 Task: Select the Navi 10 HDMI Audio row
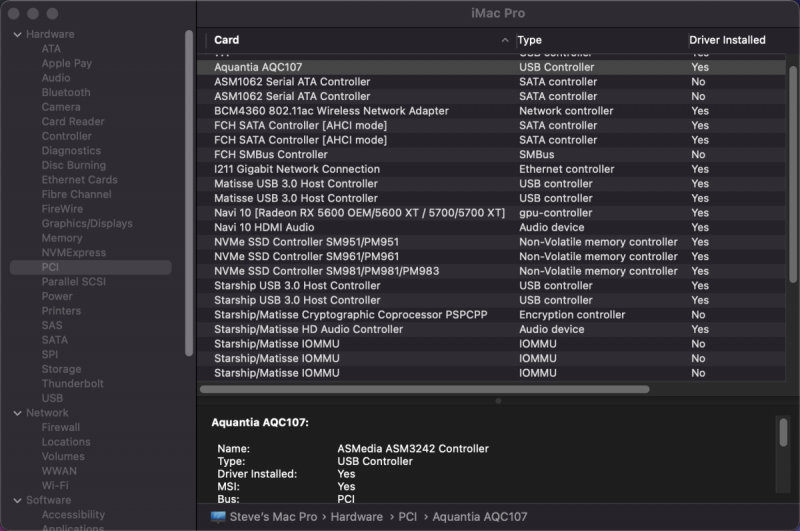[265, 227]
